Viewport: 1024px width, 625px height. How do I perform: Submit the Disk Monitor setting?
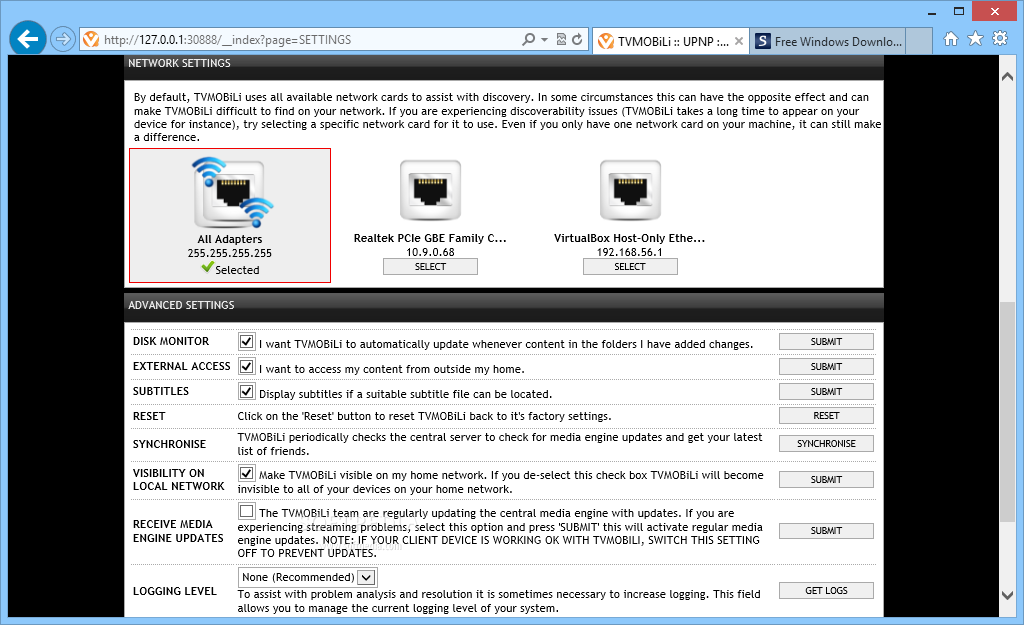pyautogui.click(x=826, y=342)
